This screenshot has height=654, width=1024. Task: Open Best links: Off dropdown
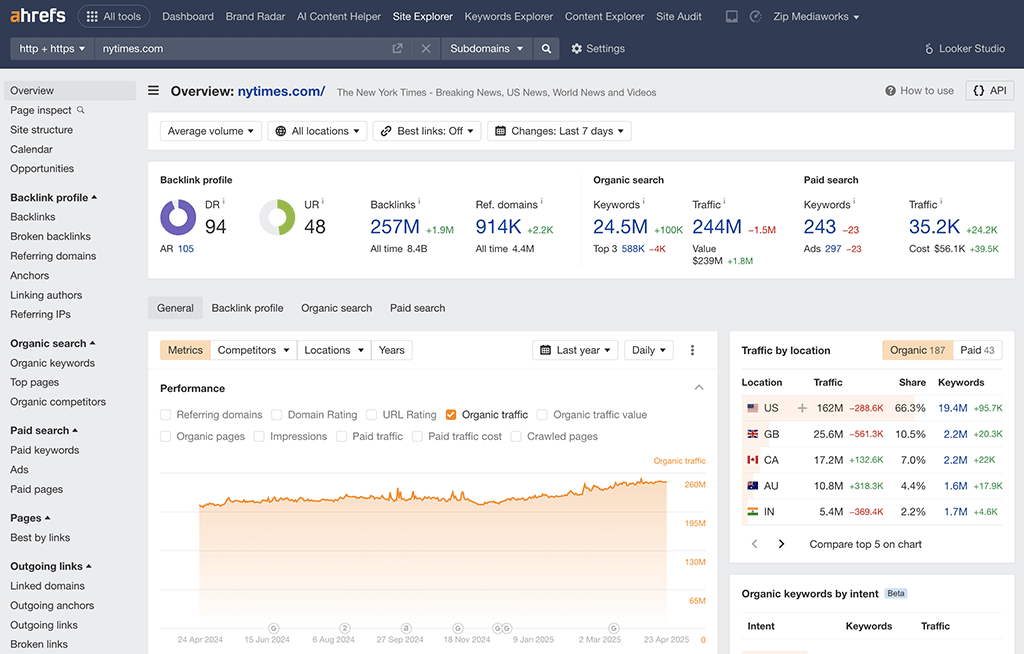click(x=427, y=131)
